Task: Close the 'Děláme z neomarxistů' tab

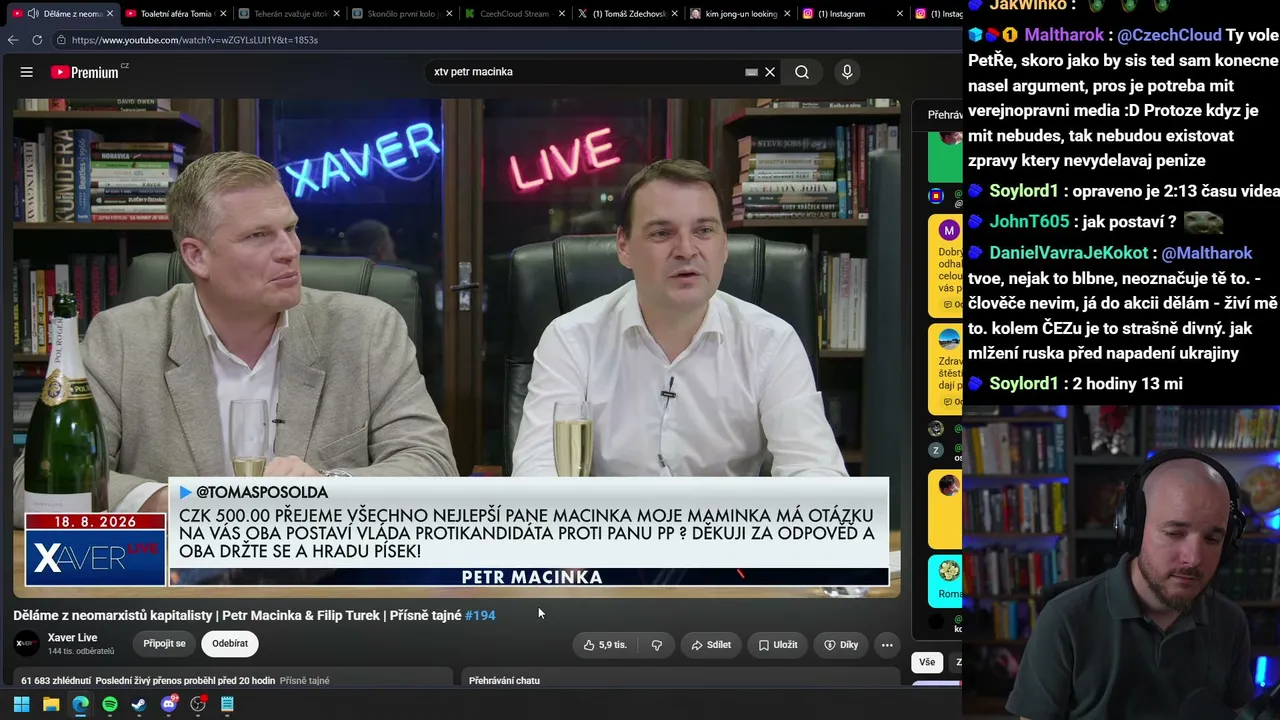Action: coord(110,14)
